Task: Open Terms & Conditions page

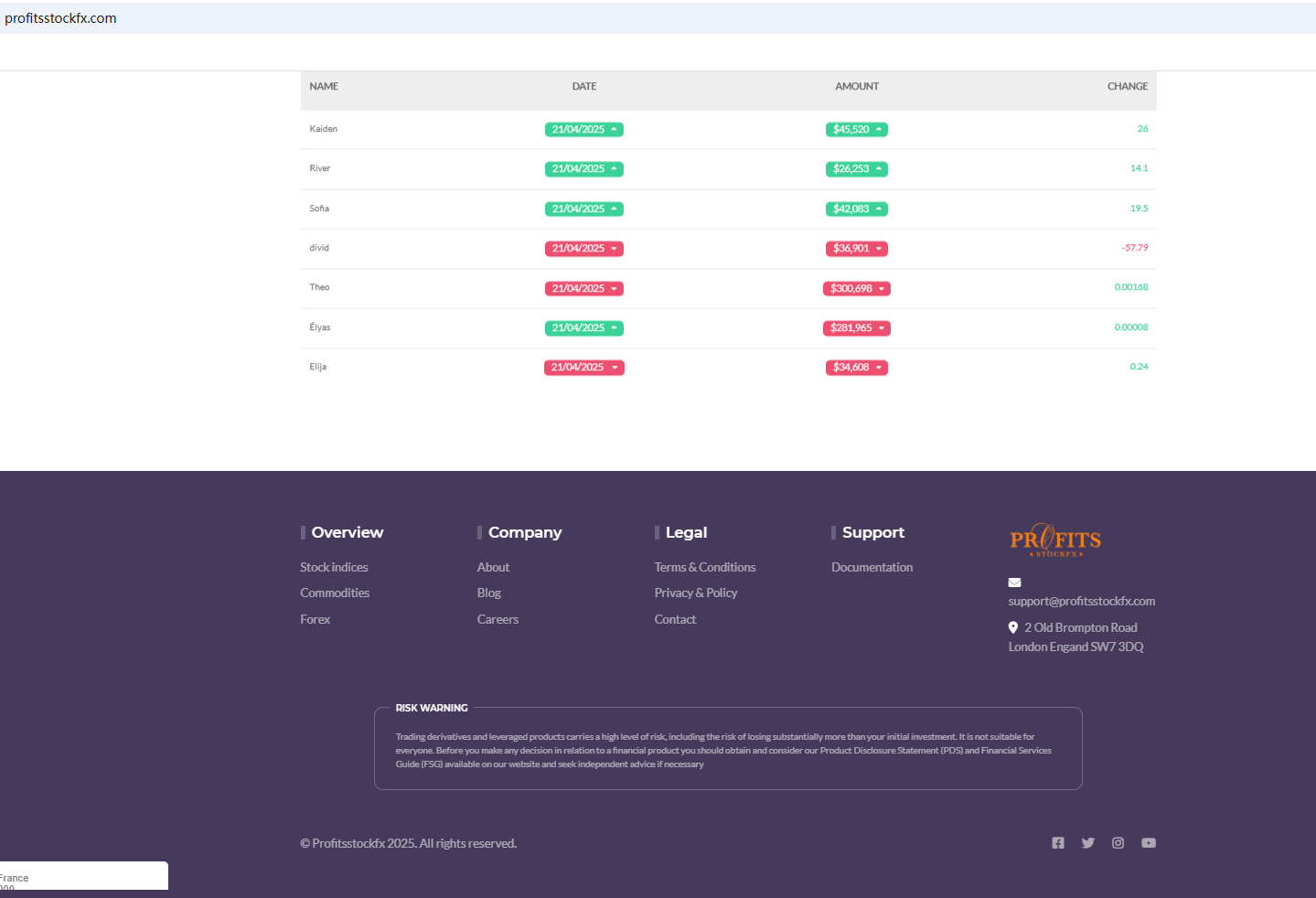Action: [x=704, y=568]
